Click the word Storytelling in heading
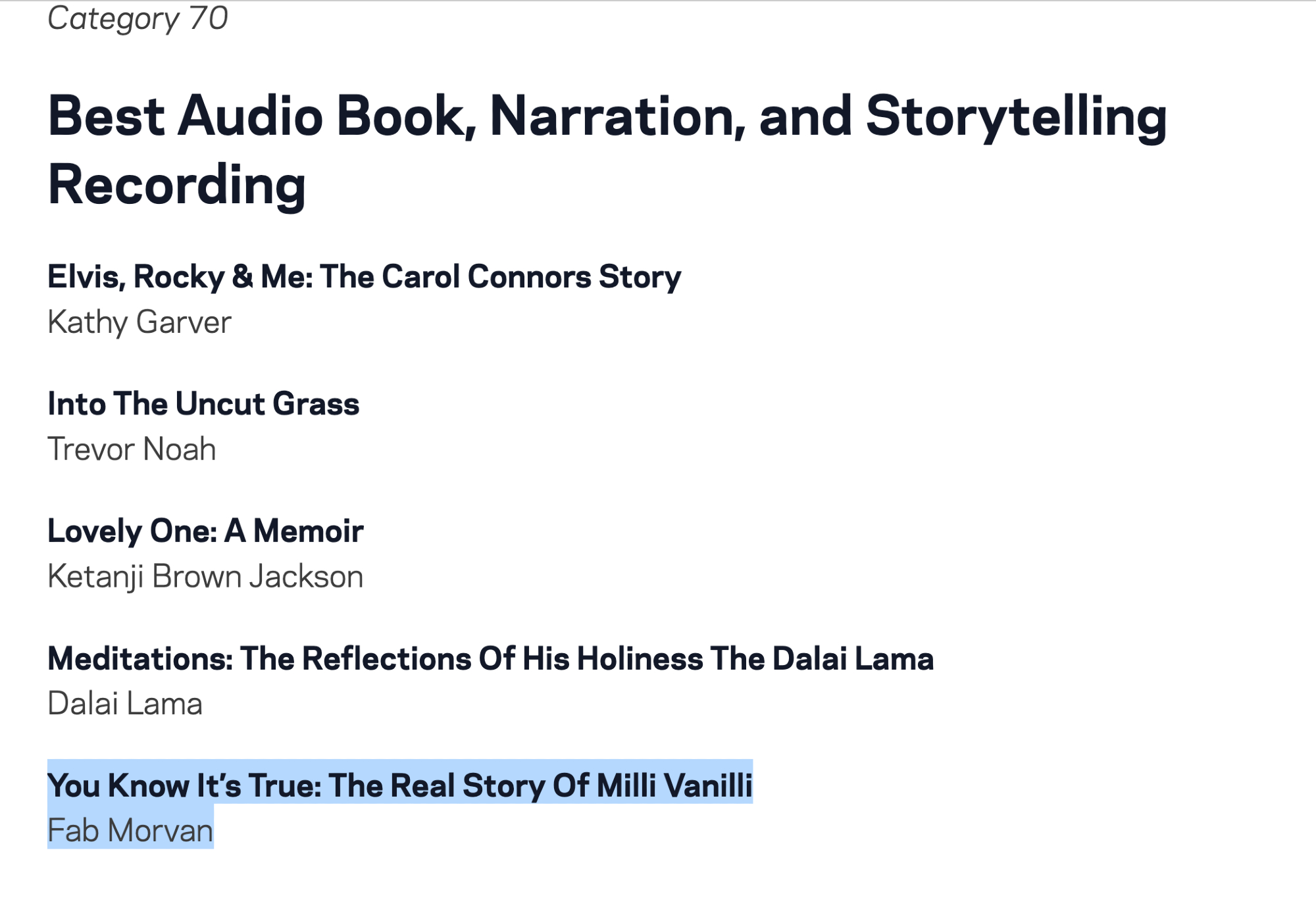The width and height of the screenshot is (1316, 915). (x=1015, y=117)
